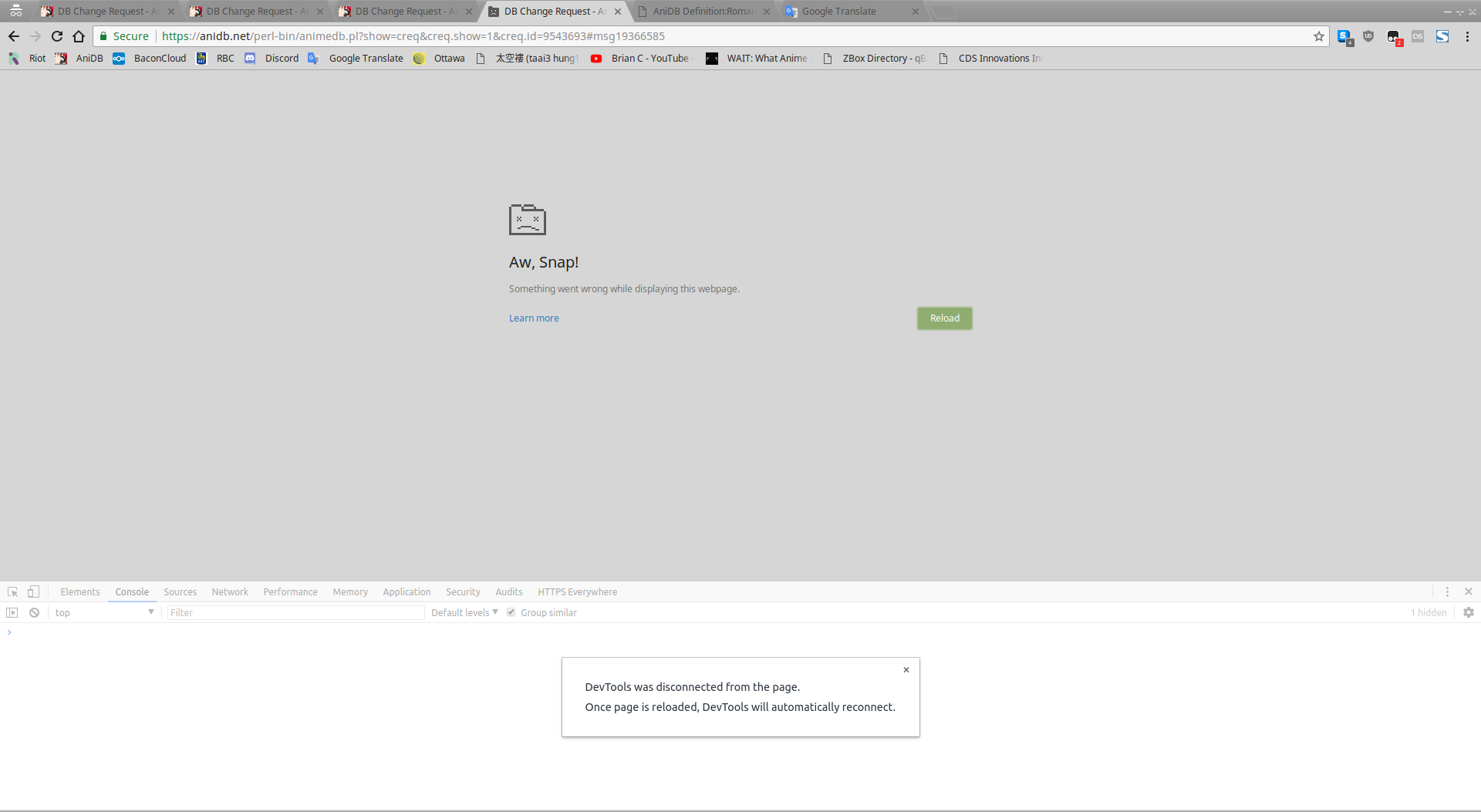This screenshot has height=812, width=1481.
Task: Open the top context selector dropdown
Action: point(104,612)
